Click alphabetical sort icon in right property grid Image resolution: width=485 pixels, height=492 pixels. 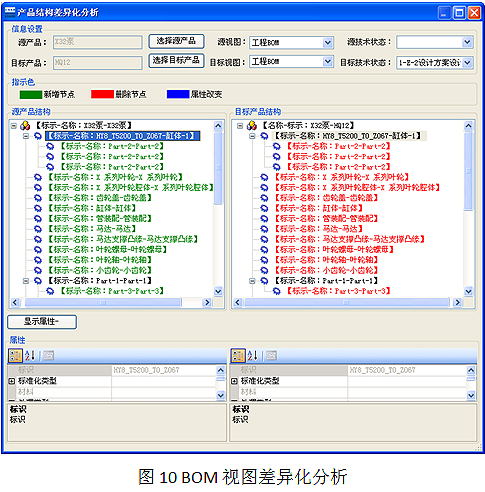coord(252,356)
